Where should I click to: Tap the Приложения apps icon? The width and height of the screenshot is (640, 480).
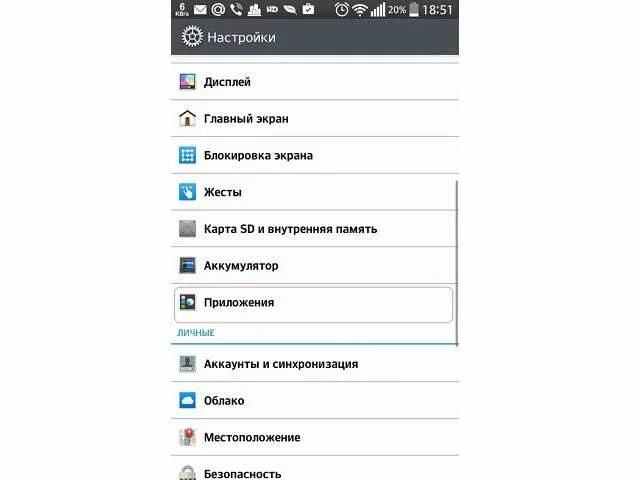tap(187, 302)
